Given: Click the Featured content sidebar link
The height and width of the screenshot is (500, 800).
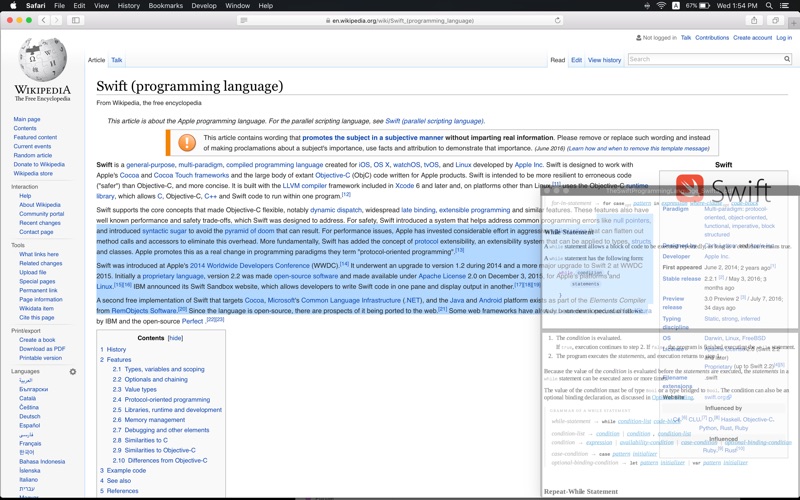Looking at the screenshot, I should pos(35,137).
